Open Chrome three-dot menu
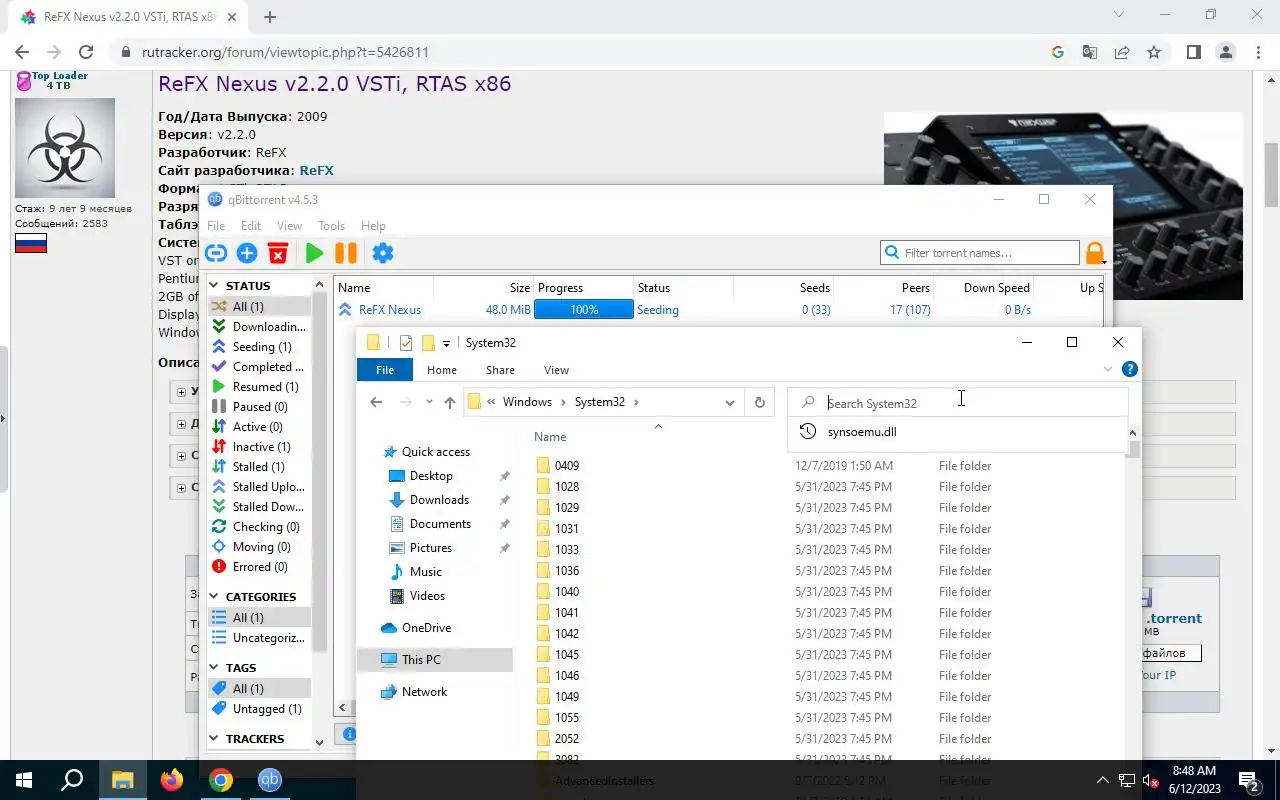1280x800 pixels. pos(1258,52)
